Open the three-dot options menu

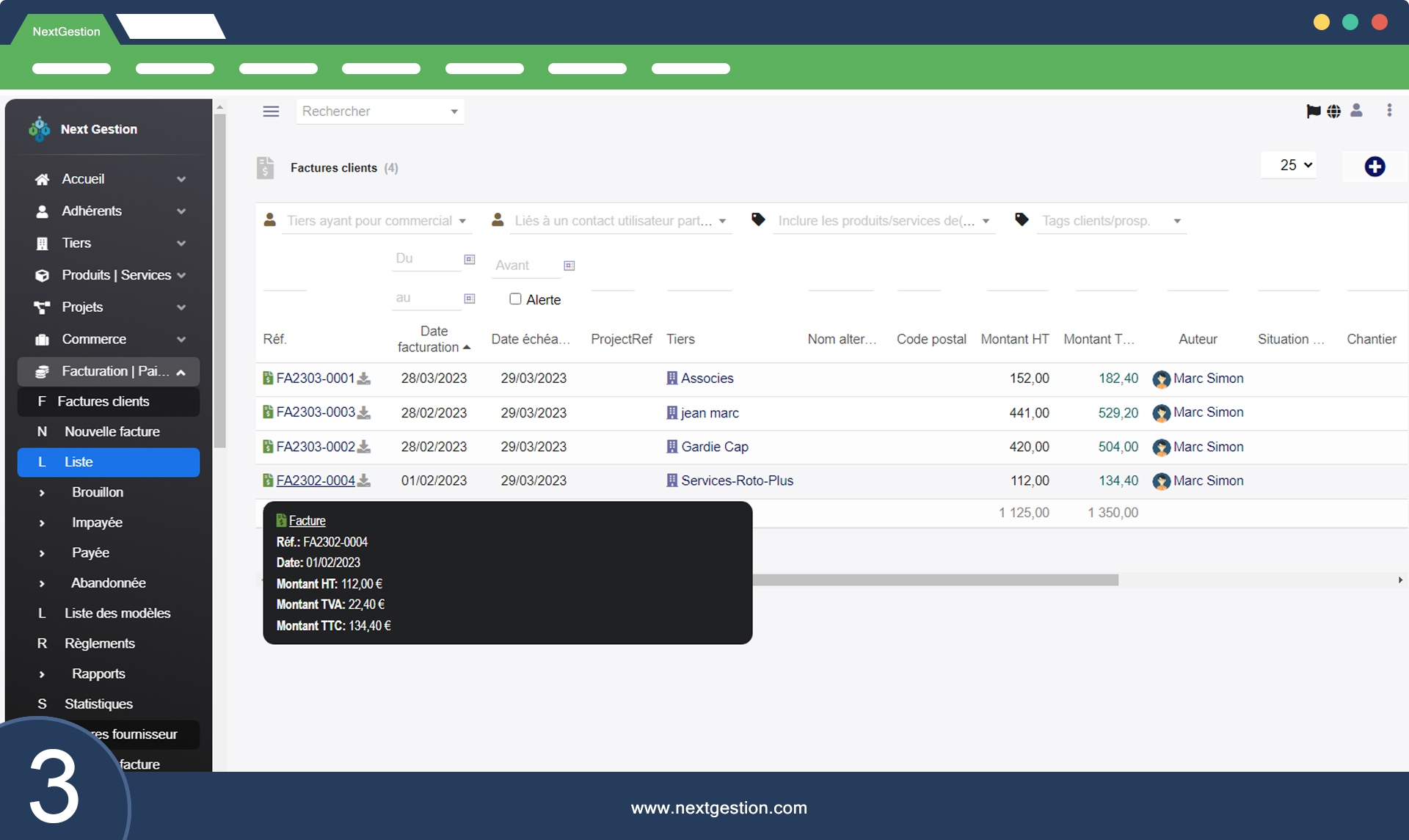(1389, 111)
